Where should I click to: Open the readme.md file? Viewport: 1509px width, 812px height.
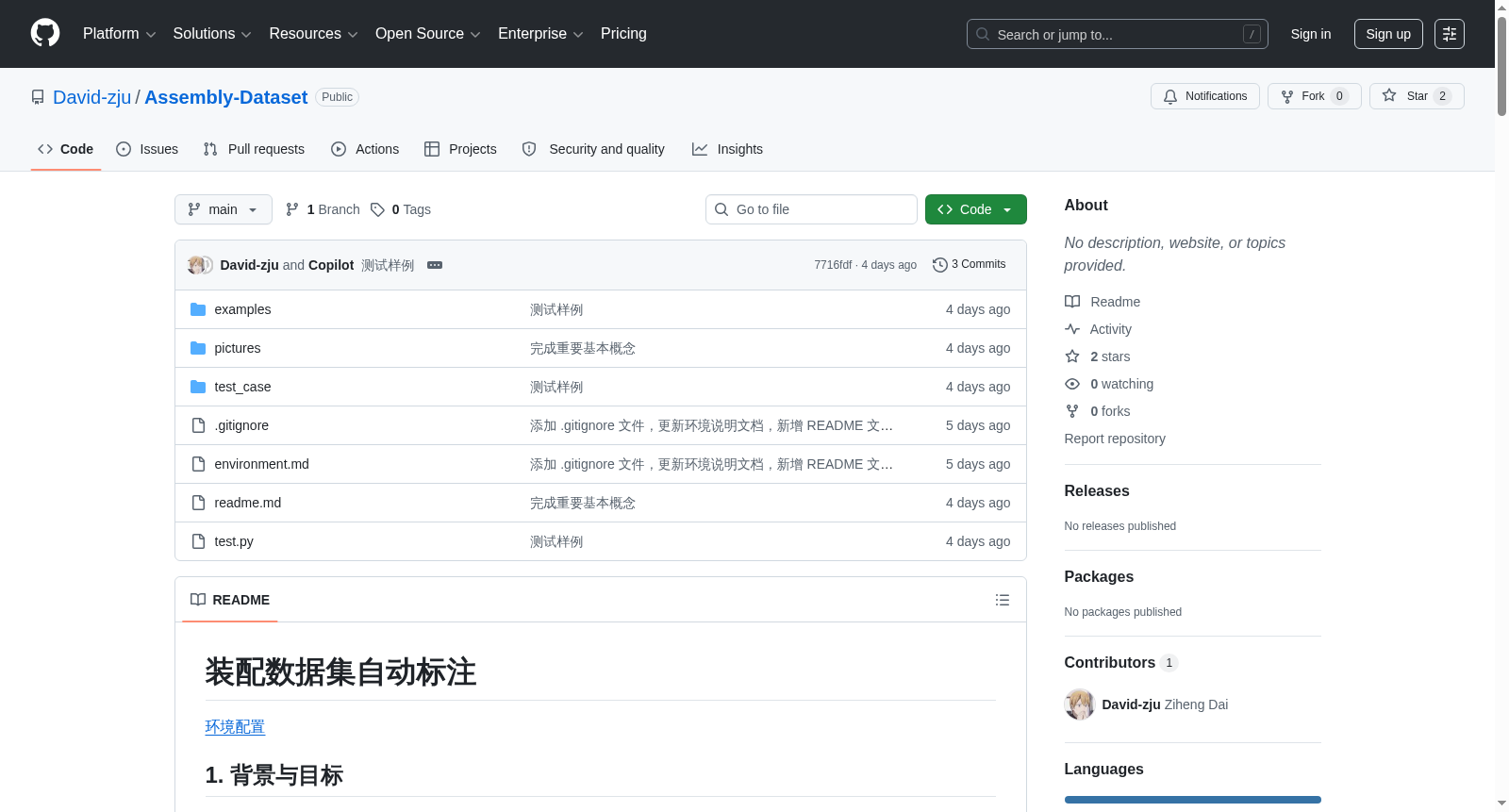248,503
